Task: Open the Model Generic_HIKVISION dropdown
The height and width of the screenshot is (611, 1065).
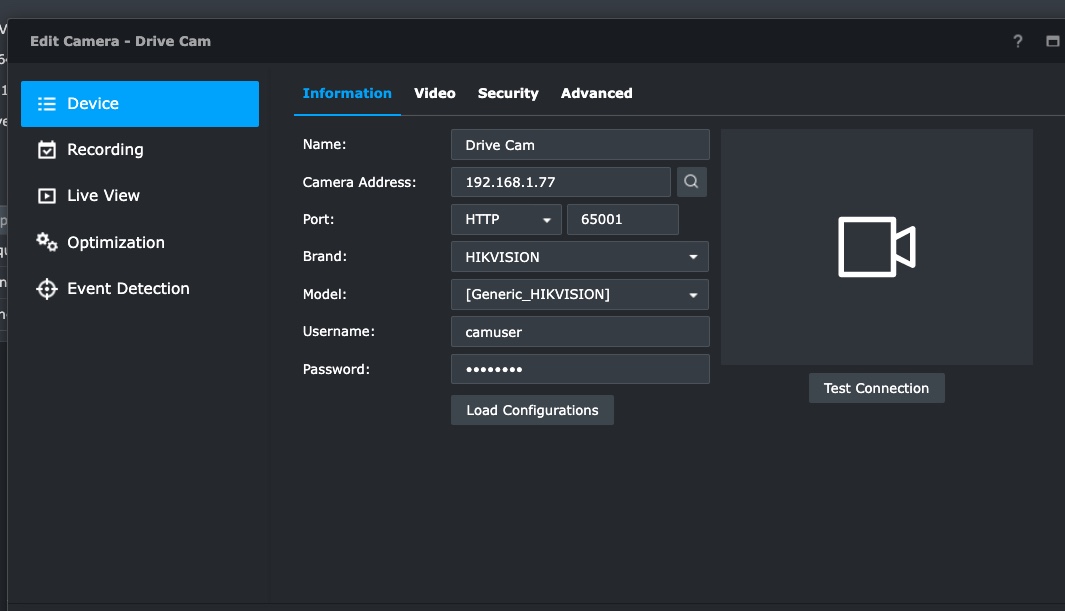Action: (x=579, y=295)
